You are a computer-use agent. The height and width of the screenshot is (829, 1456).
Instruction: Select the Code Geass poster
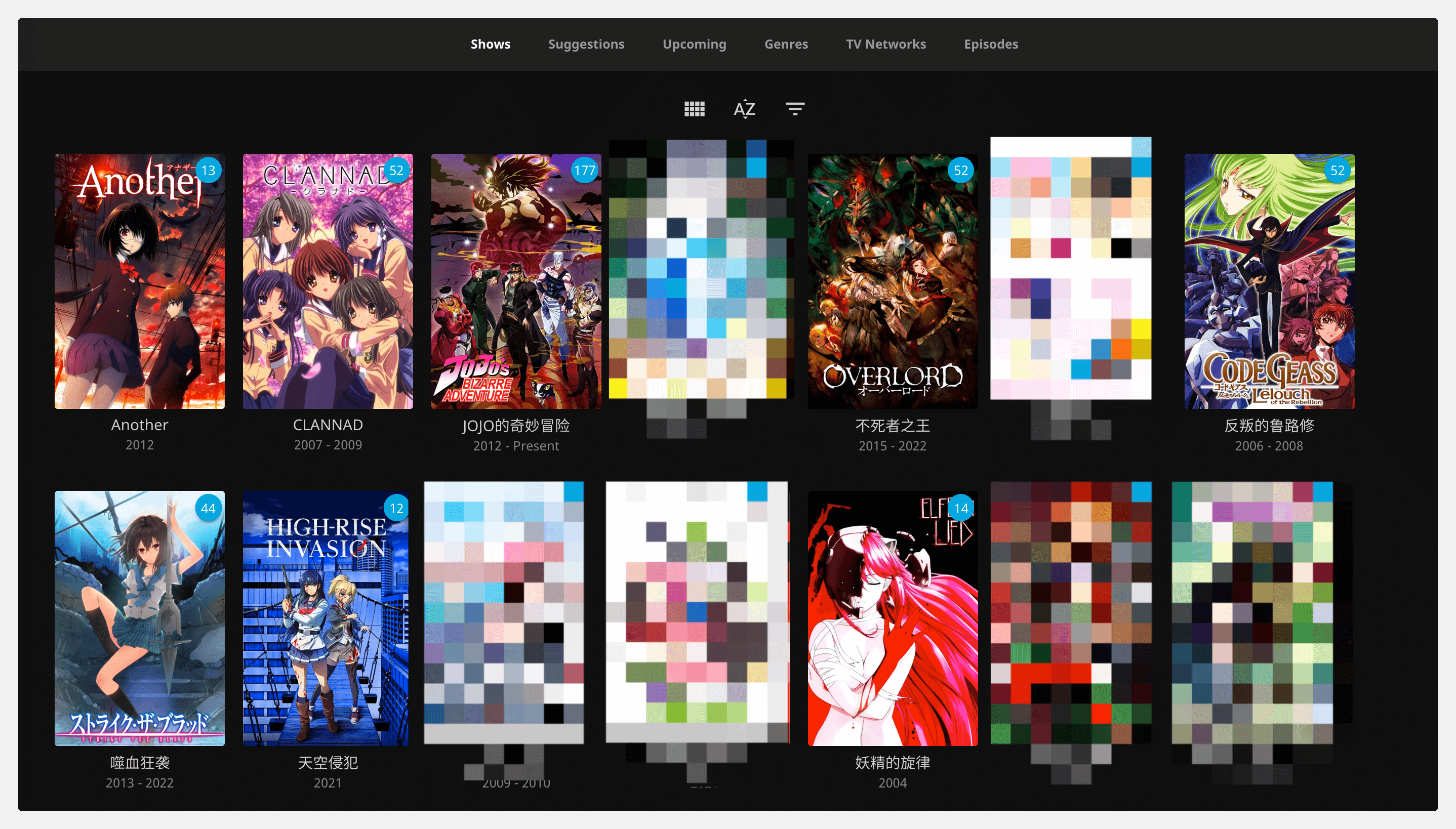click(x=1269, y=281)
